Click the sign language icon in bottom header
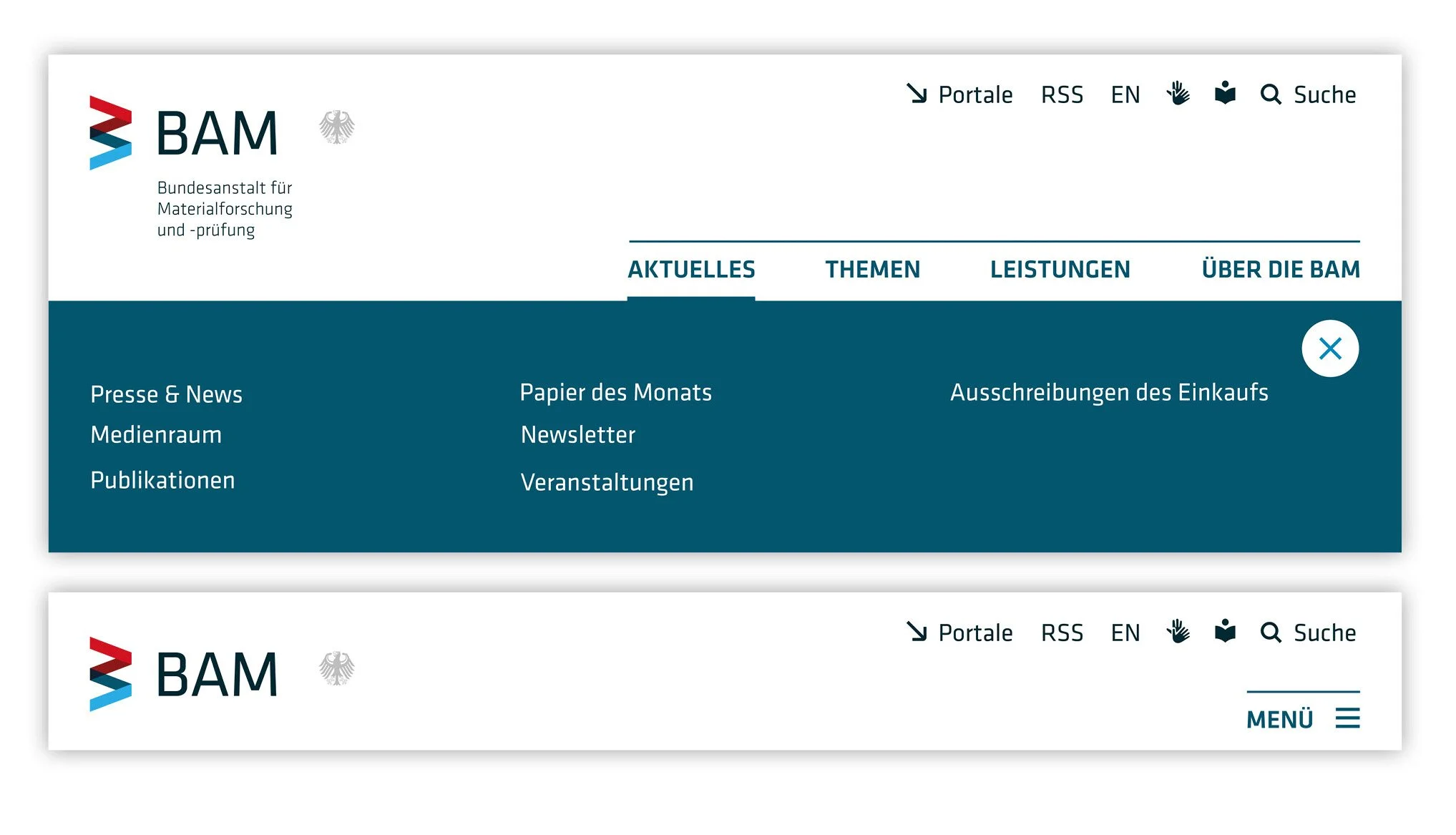 (1178, 632)
